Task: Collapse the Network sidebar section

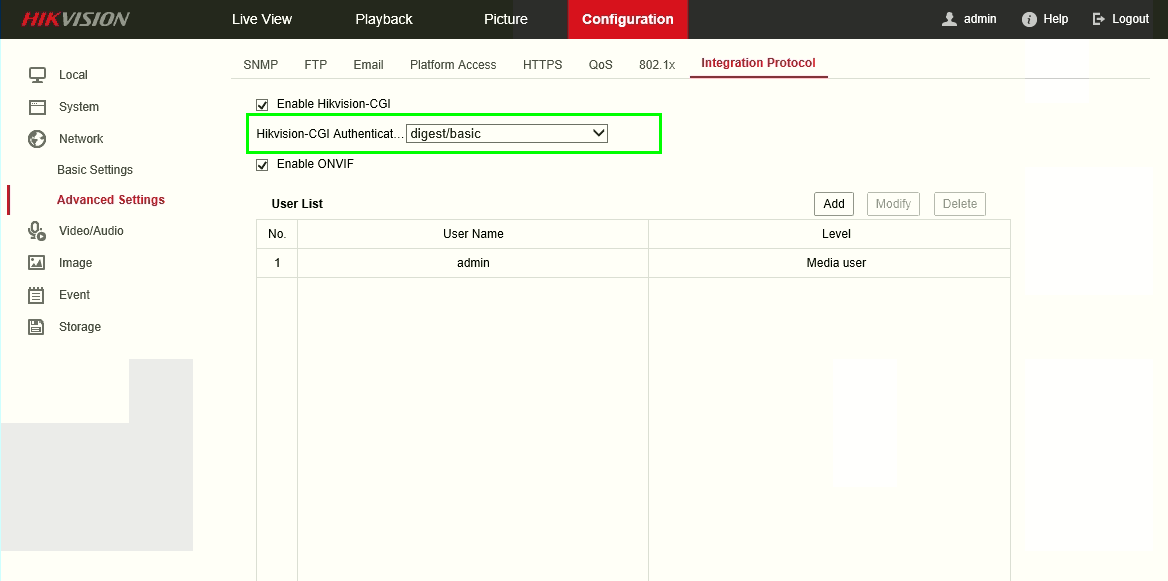Action: tap(81, 139)
